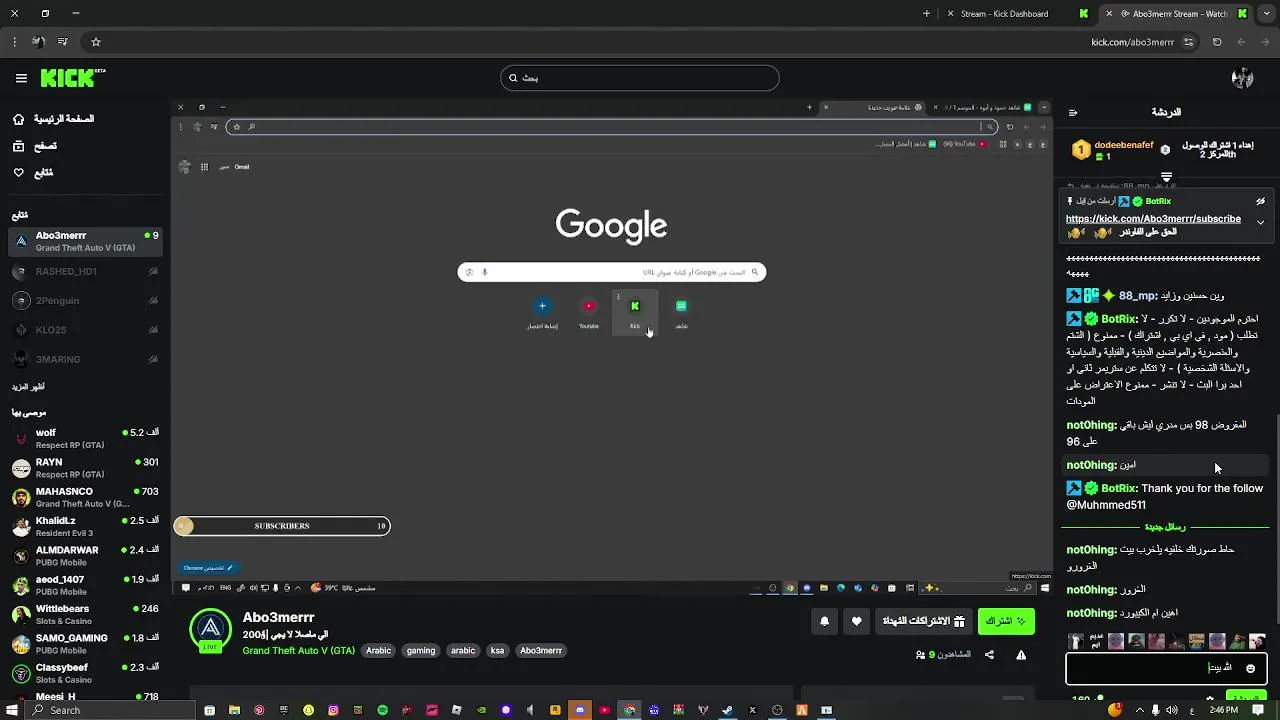Expand the pinned message chevron
Screen dimensions: 1280x720
point(1260,222)
